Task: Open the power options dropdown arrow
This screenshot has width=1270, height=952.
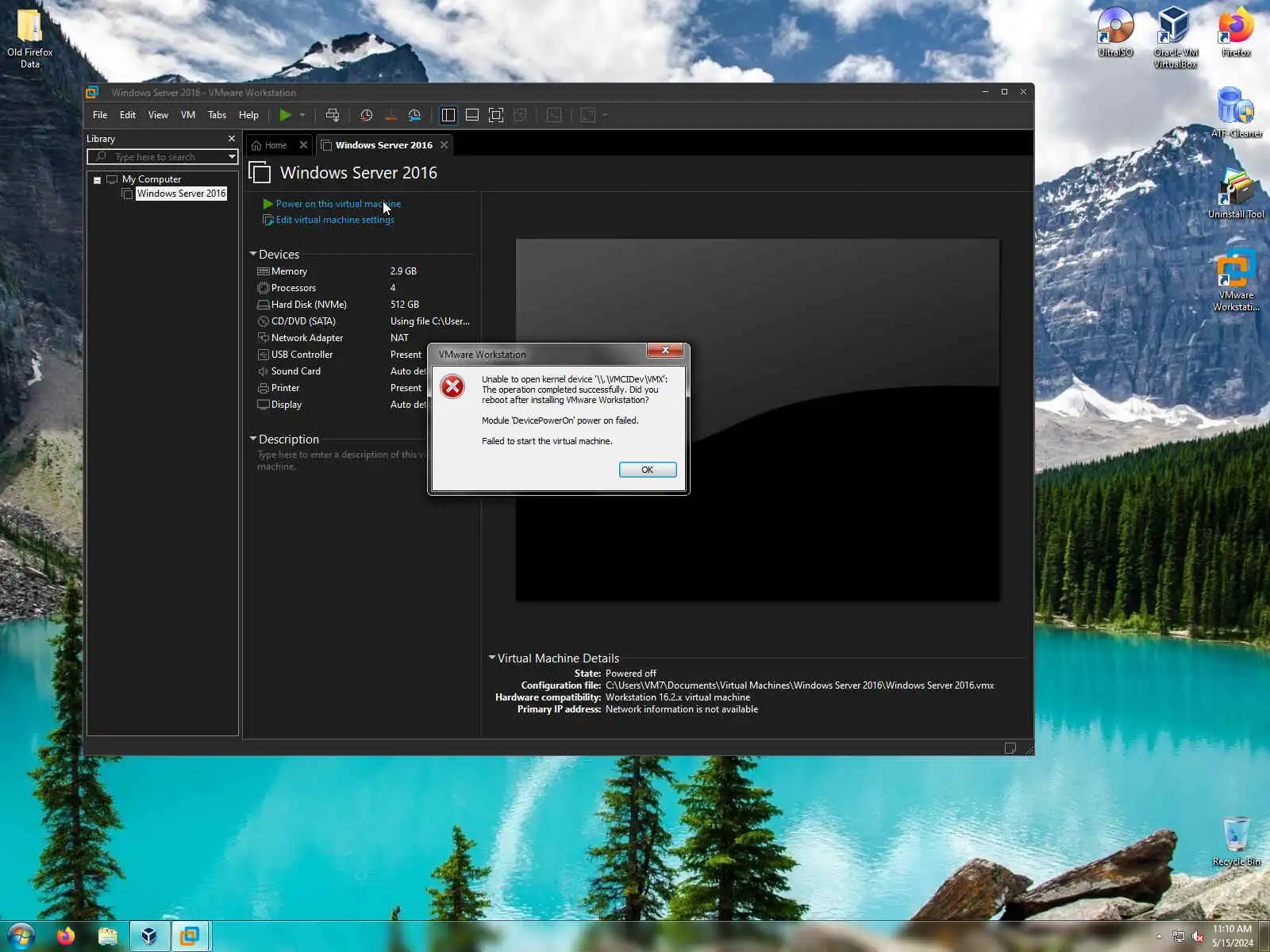Action: coord(302,115)
